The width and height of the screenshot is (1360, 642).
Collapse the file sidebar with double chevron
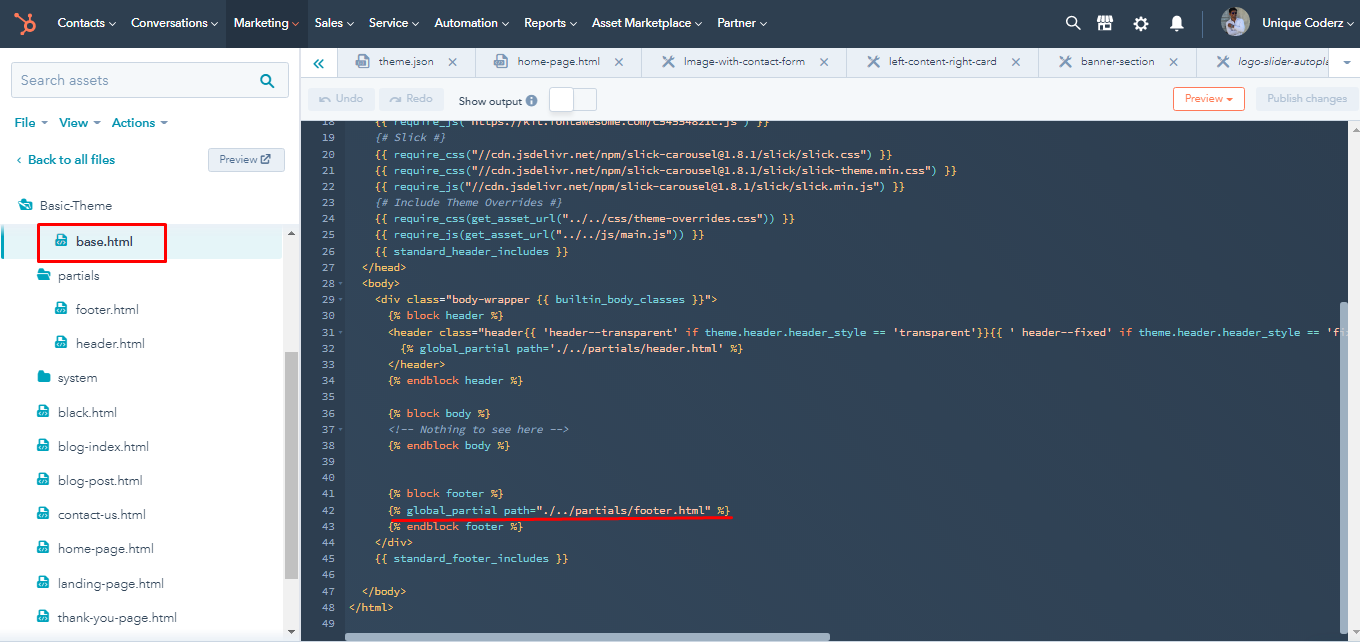coord(318,63)
